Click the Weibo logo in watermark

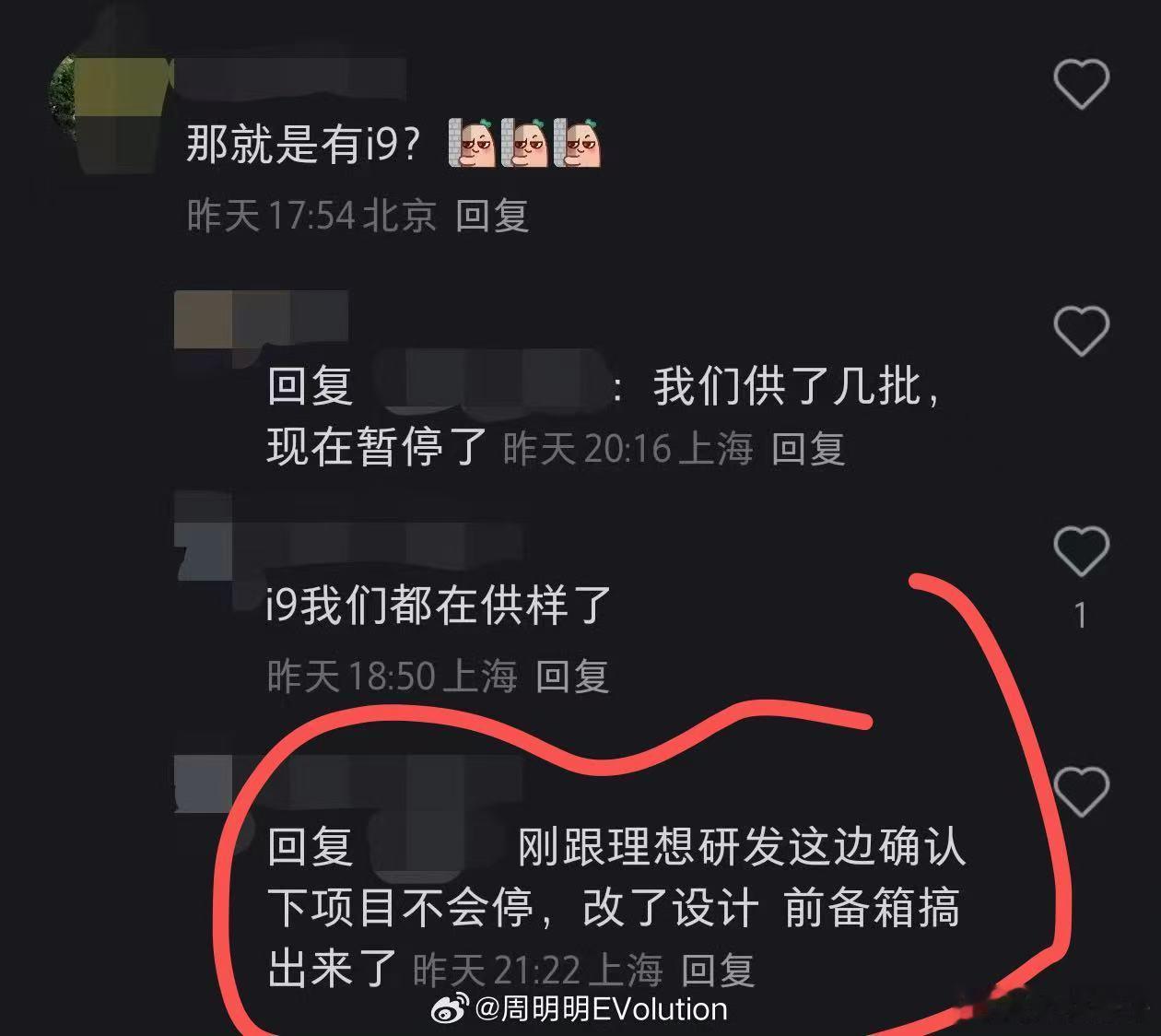point(451,1009)
